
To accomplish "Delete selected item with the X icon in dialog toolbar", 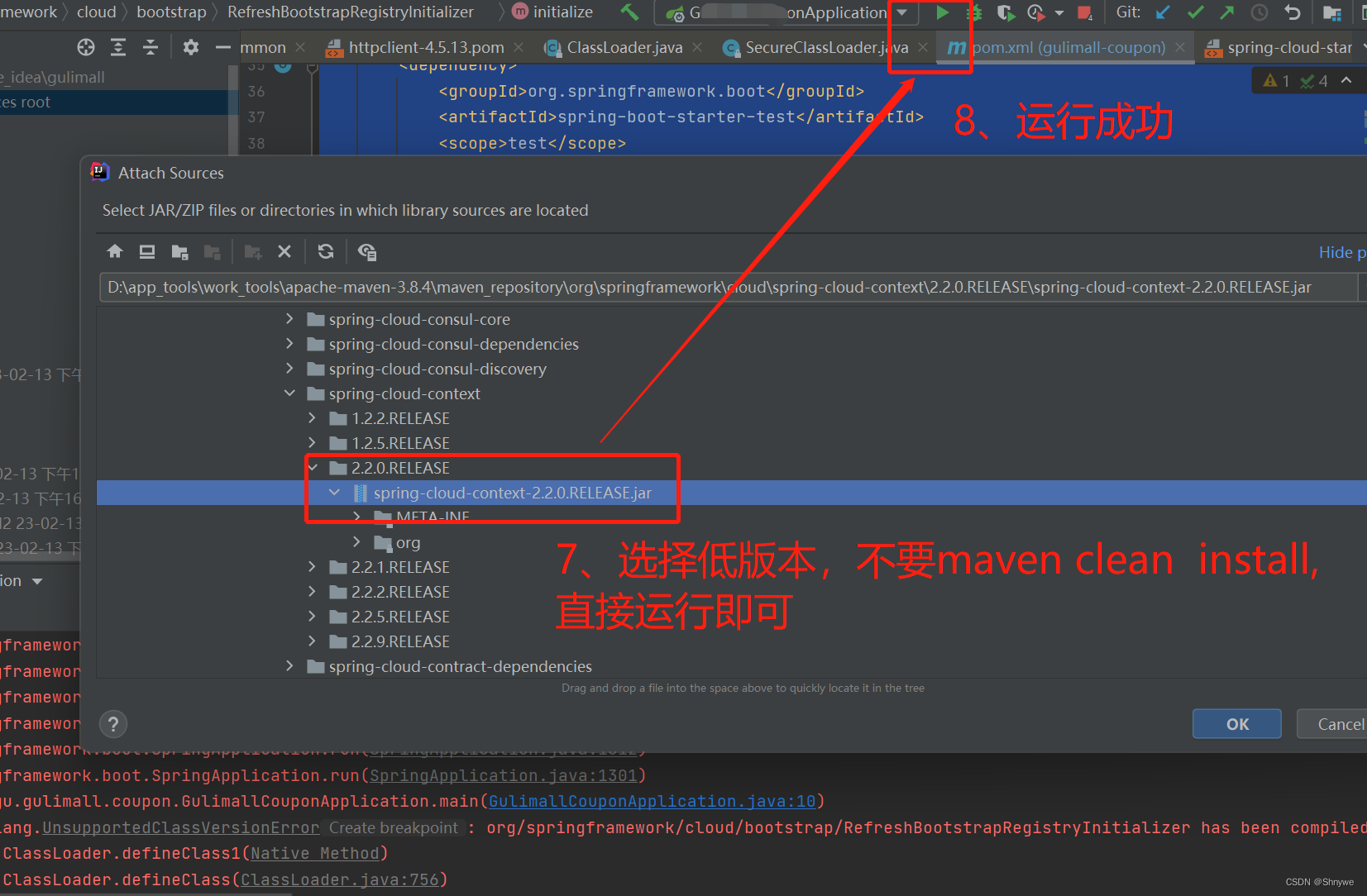I will pos(284,251).
